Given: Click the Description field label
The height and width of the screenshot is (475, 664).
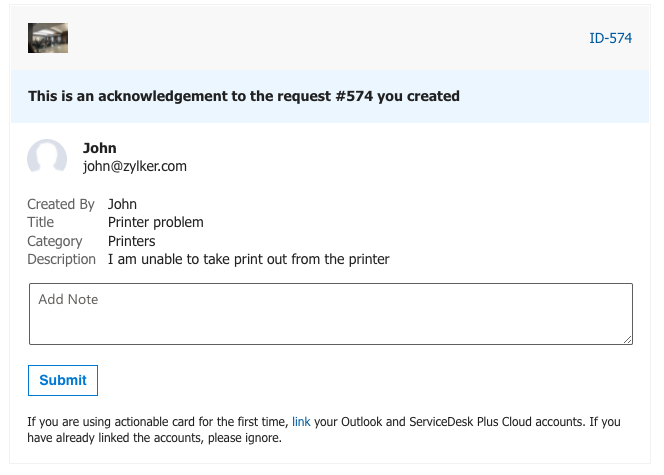Looking at the screenshot, I should [61, 259].
